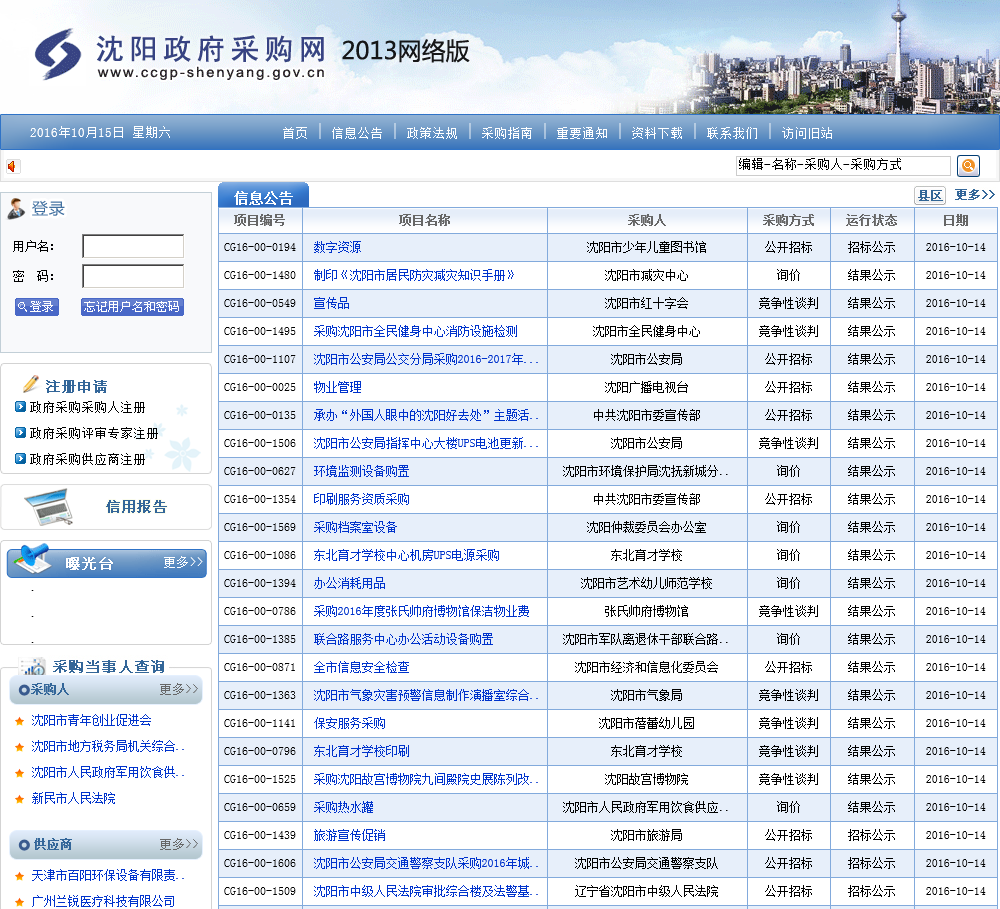Click the speaker announcement icon
The image size is (1000, 909).
[x=12, y=166]
